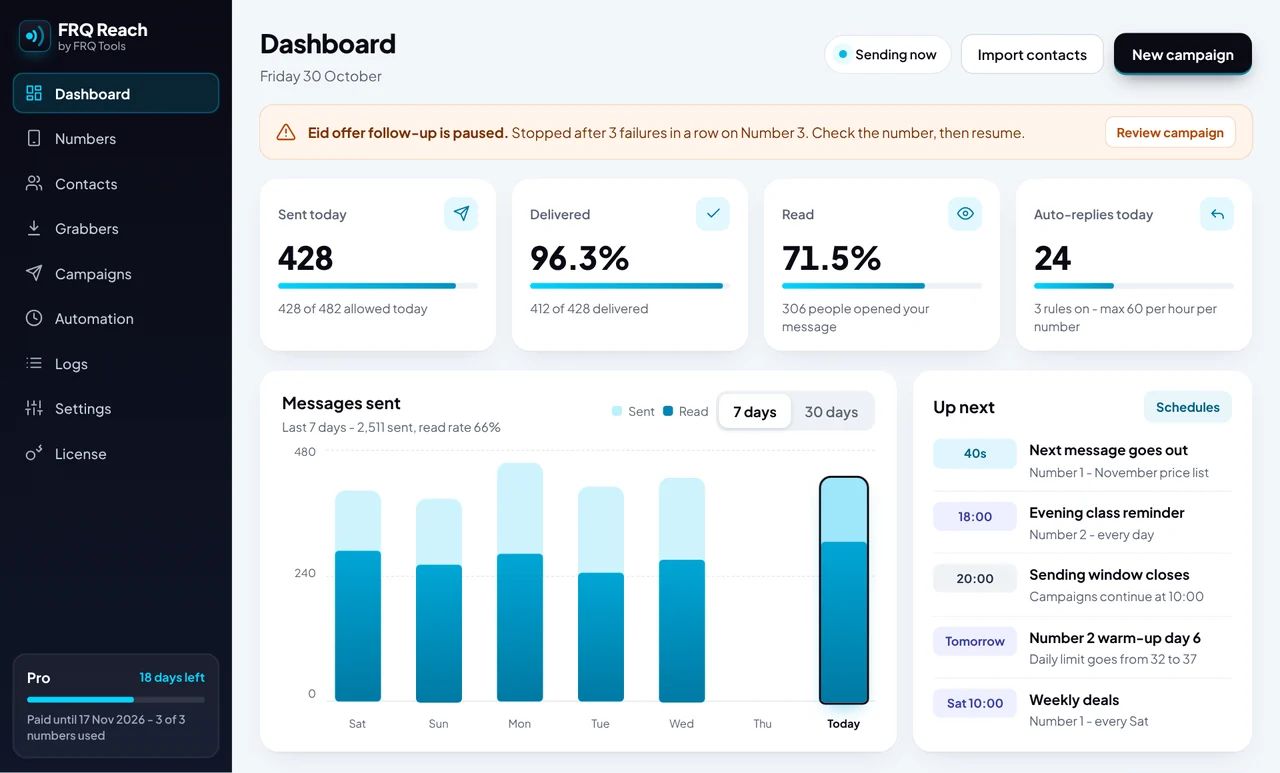Click the "Messages sent" chart title
Image resolution: width=1280 pixels, height=773 pixels.
(341, 403)
